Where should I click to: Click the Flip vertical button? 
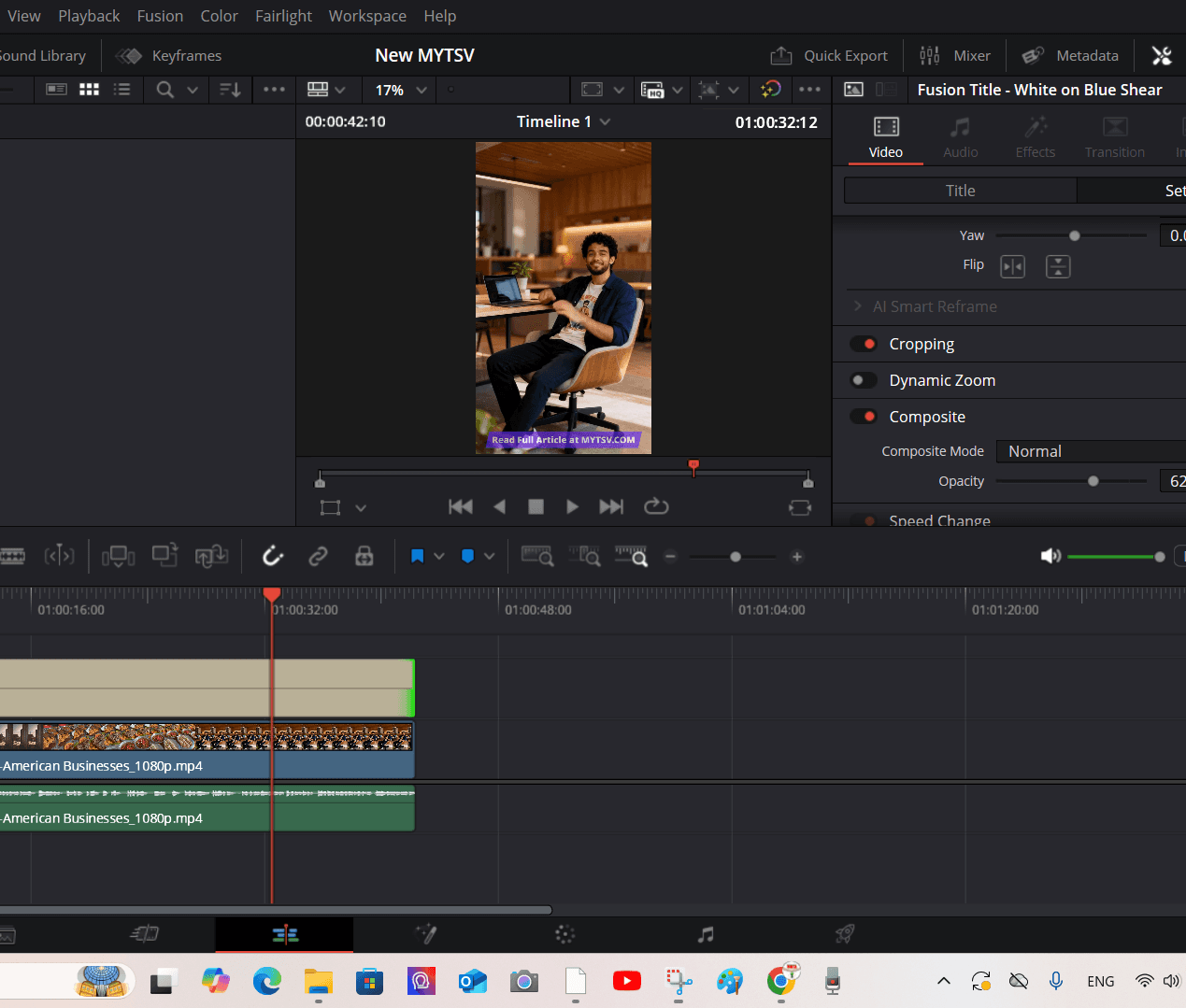click(1058, 266)
